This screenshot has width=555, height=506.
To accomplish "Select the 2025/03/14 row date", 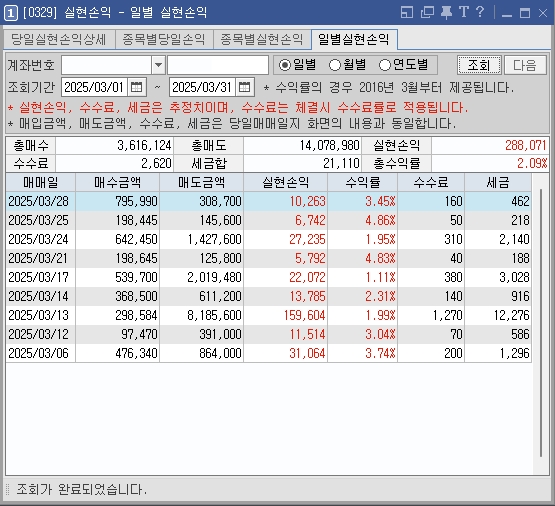I will [39, 296].
